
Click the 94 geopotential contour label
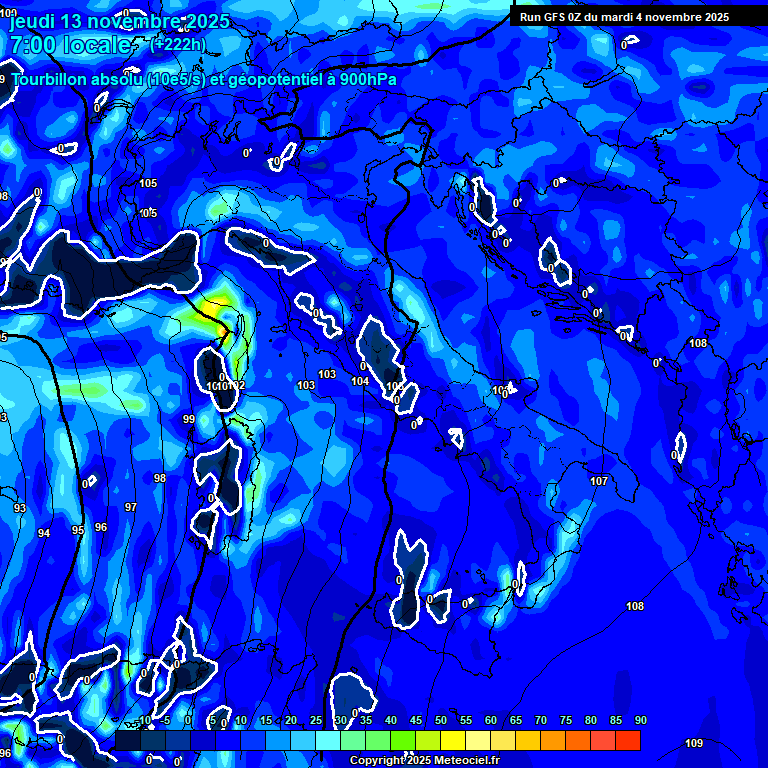44,534
